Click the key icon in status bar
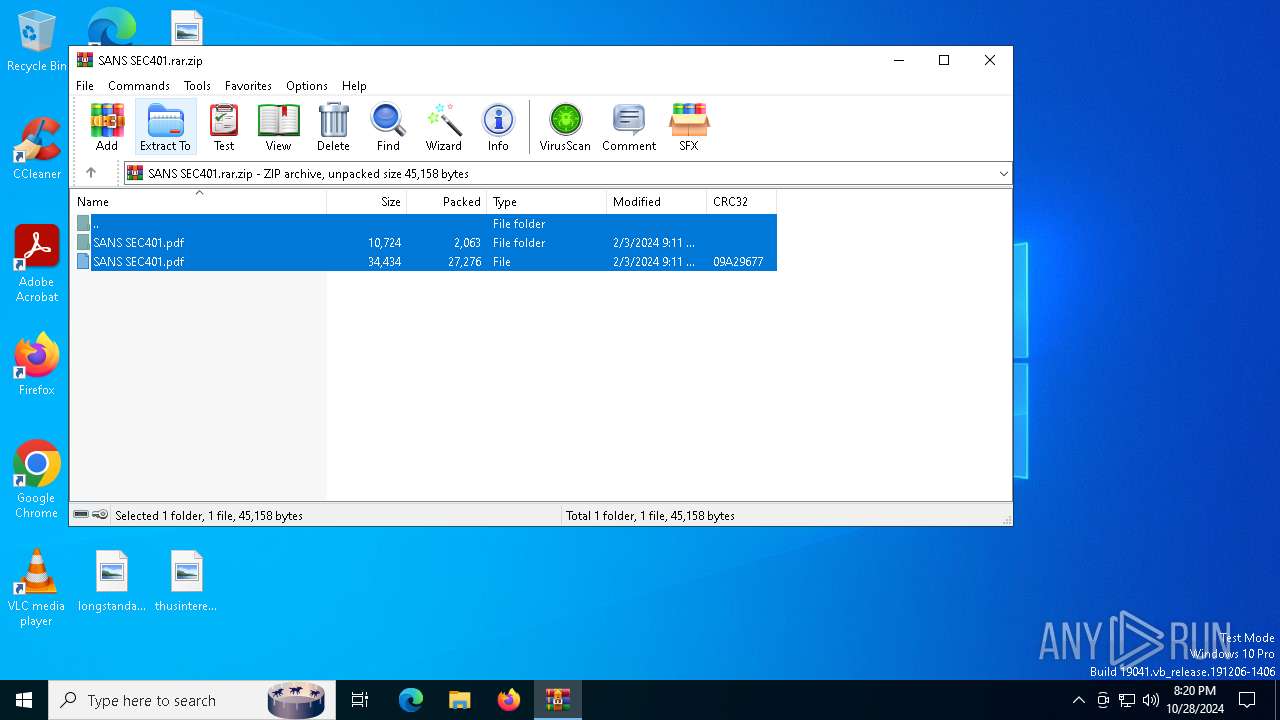Image resolution: width=1280 pixels, height=720 pixels. 100,515
